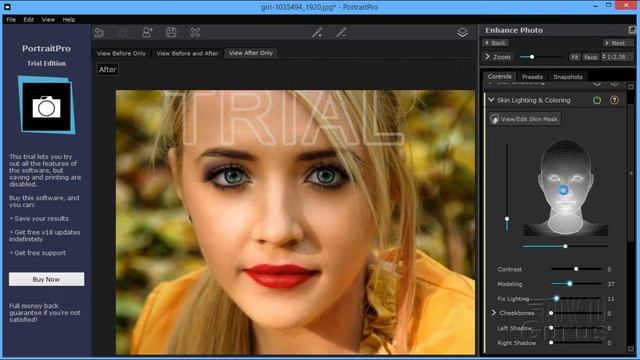Click the After label on preview
Viewport: 640px width, 360px height.
[107, 69]
